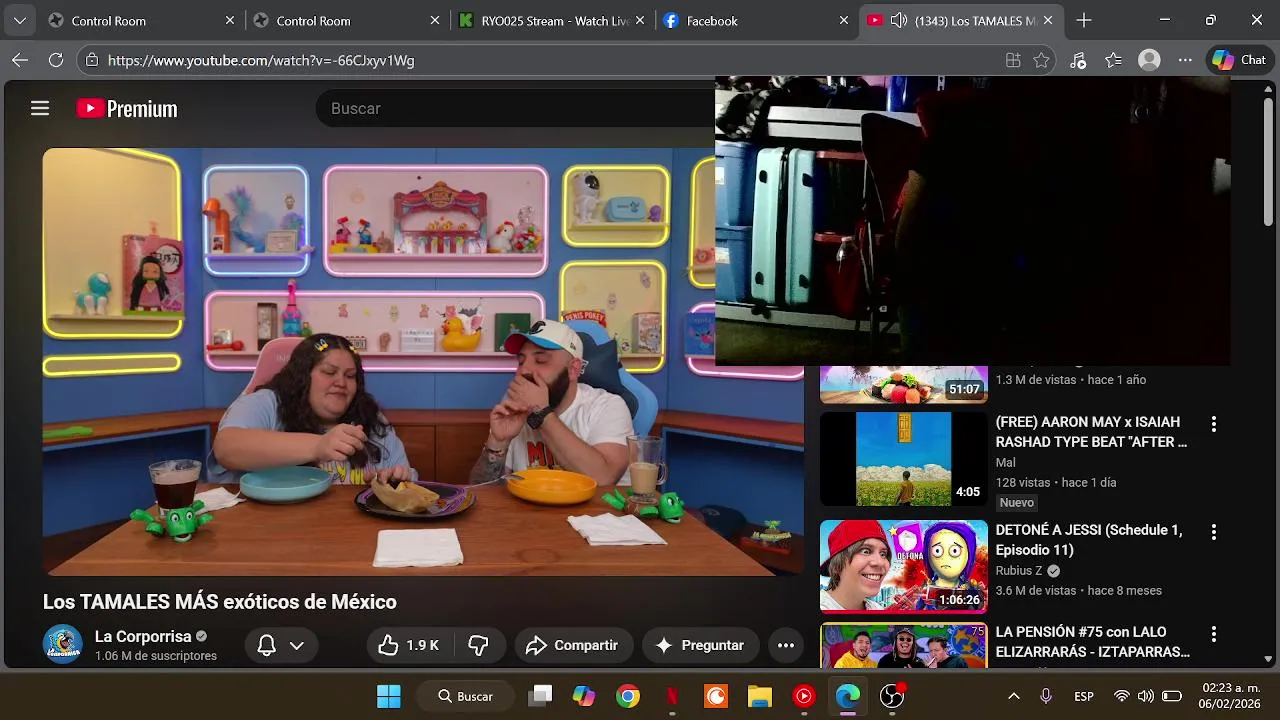
Task: Open the microphone tray icon
Action: (x=1046, y=696)
